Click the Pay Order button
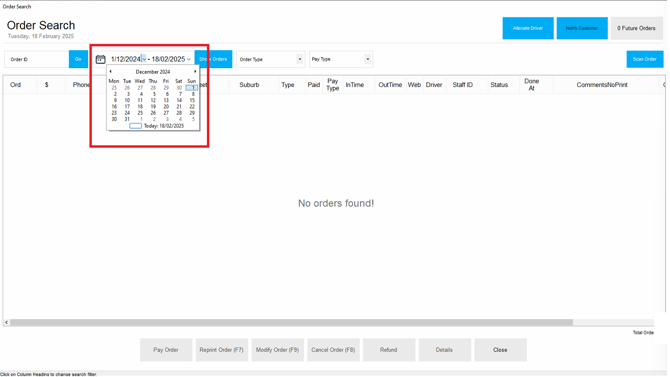Image resolution: width=670 pixels, height=377 pixels. pyautogui.click(x=166, y=350)
